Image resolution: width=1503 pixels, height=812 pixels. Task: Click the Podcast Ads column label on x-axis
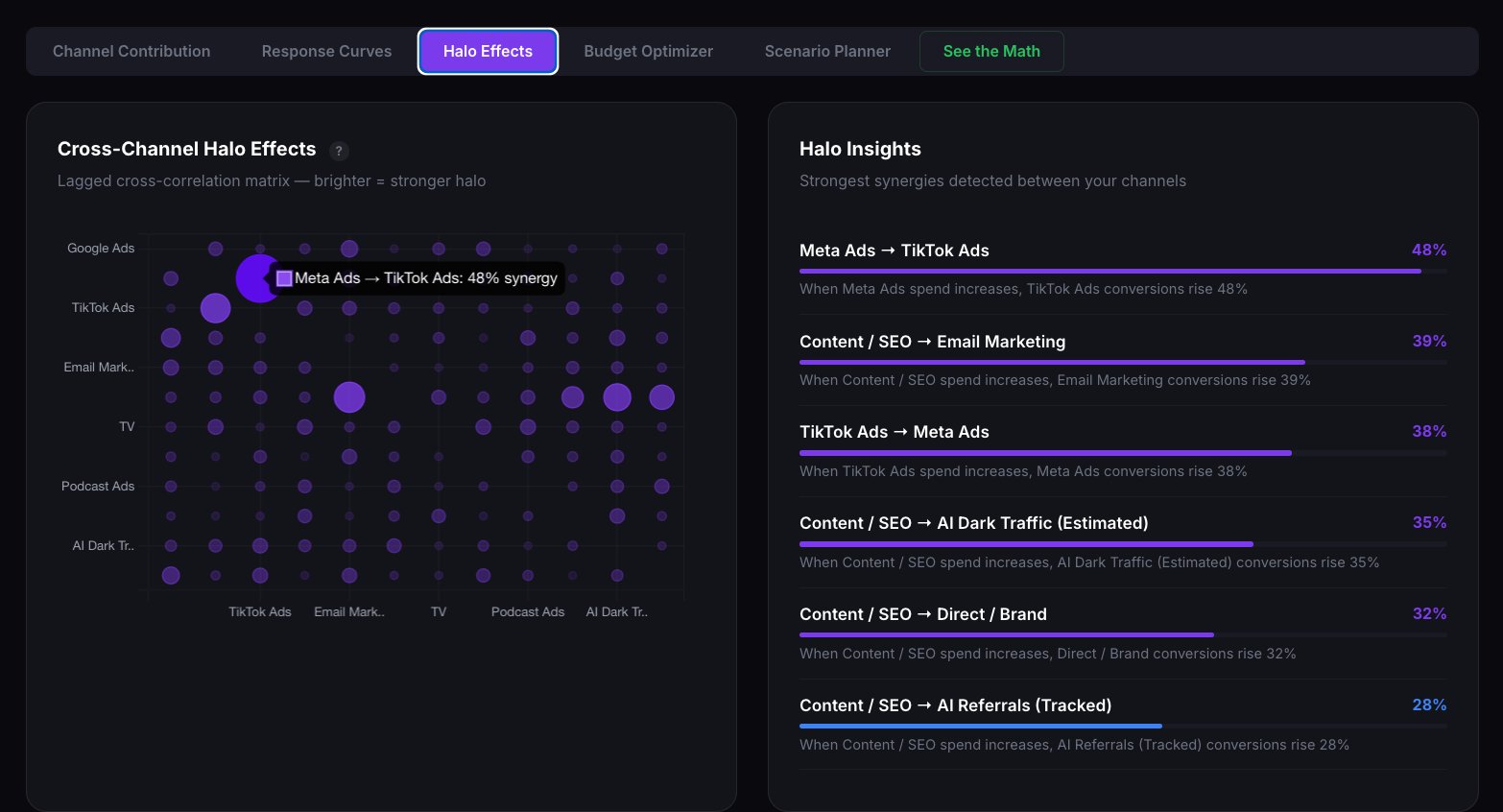(x=528, y=611)
